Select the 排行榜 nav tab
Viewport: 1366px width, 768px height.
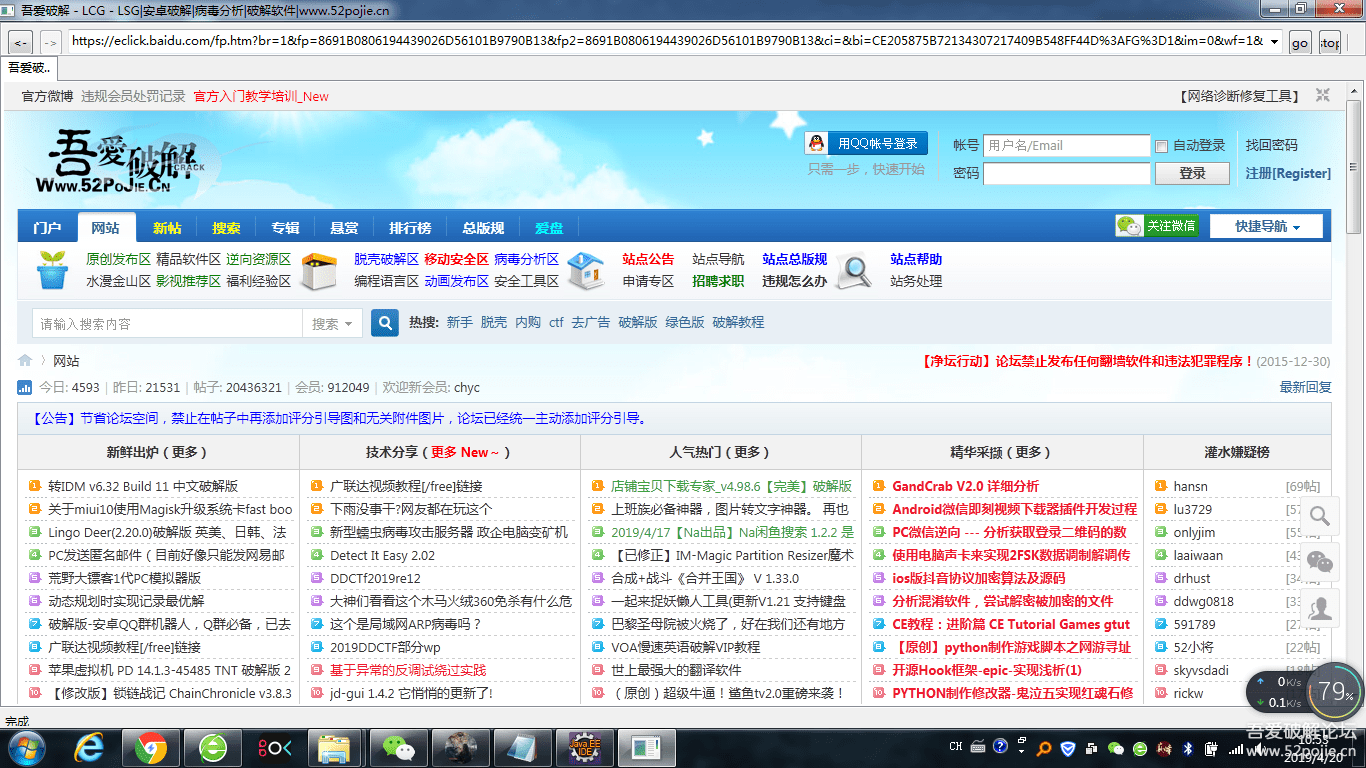point(410,228)
